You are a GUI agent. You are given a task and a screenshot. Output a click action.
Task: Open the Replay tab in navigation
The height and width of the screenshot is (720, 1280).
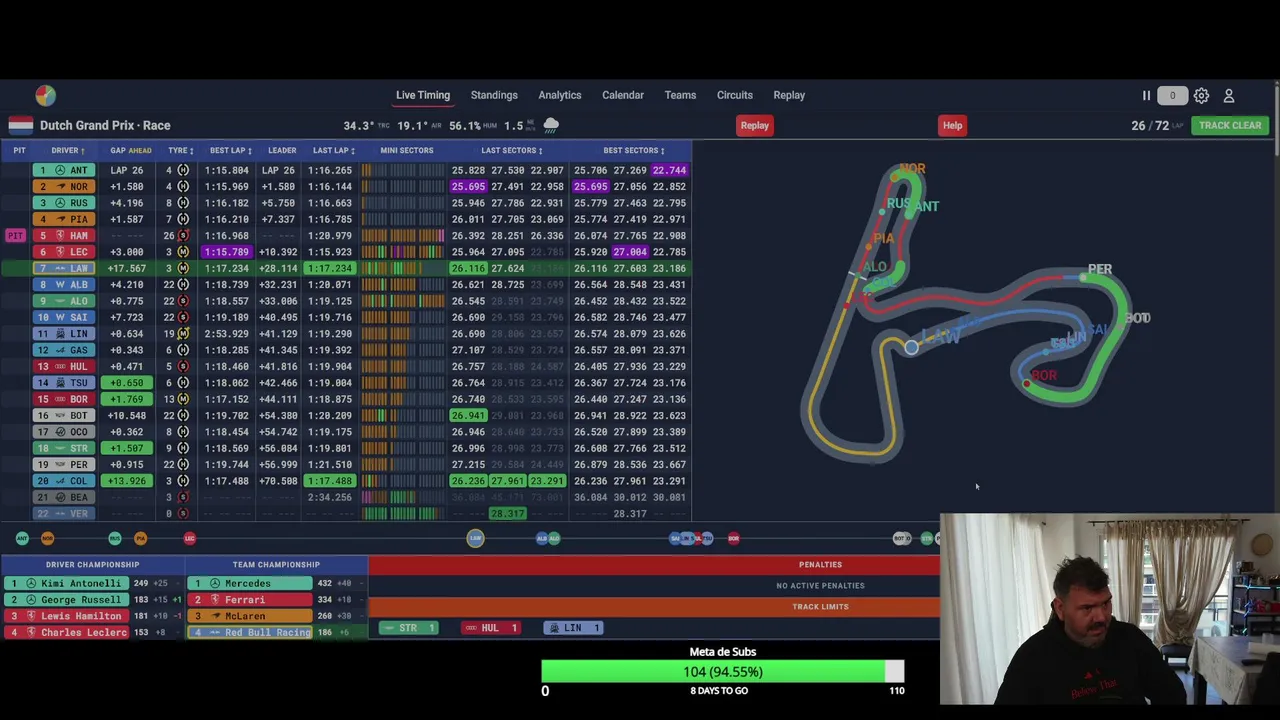[x=789, y=95]
